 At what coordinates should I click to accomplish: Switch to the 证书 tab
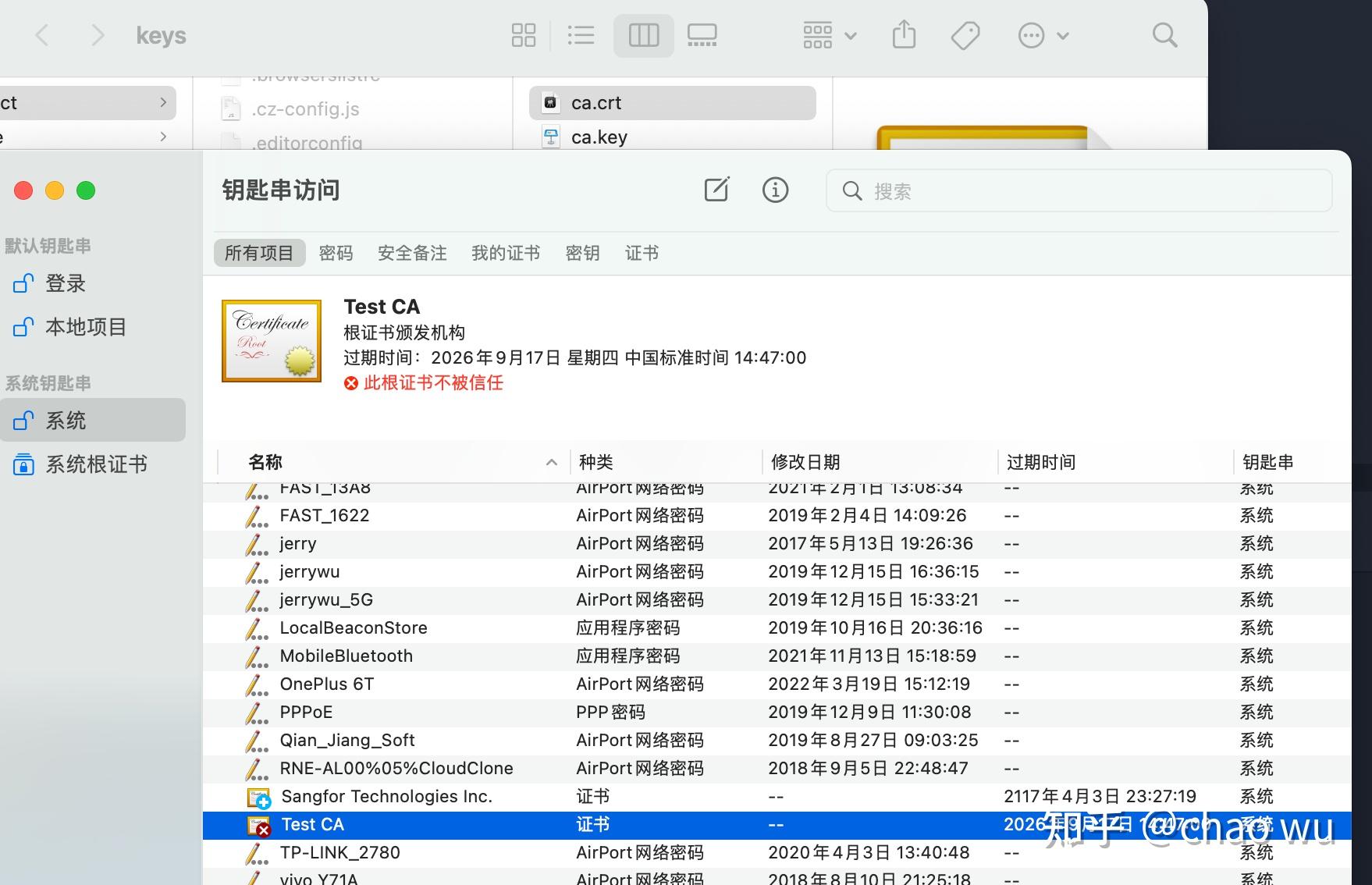point(641,252)
